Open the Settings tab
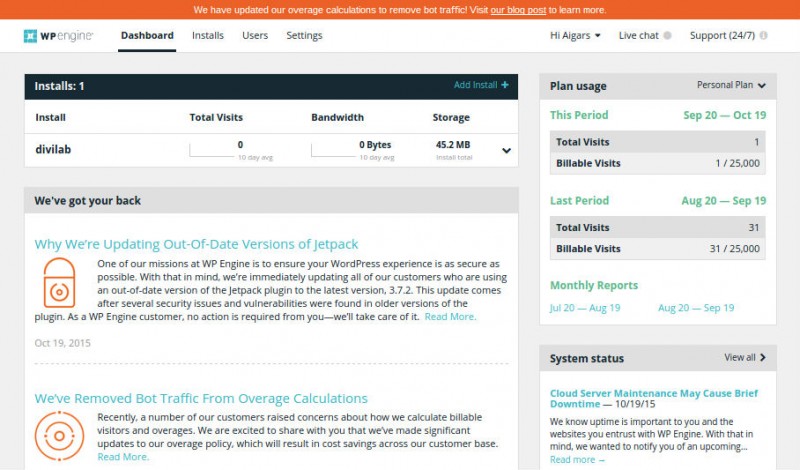This screenshot has height=470, width=800. pos(304,36)
